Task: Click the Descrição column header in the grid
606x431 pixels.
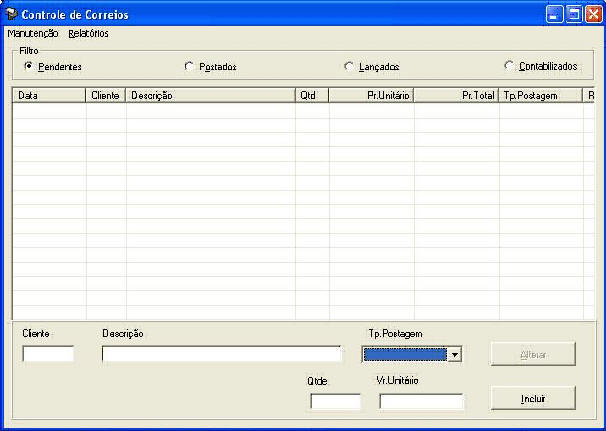Action: [x=210, y=96]
